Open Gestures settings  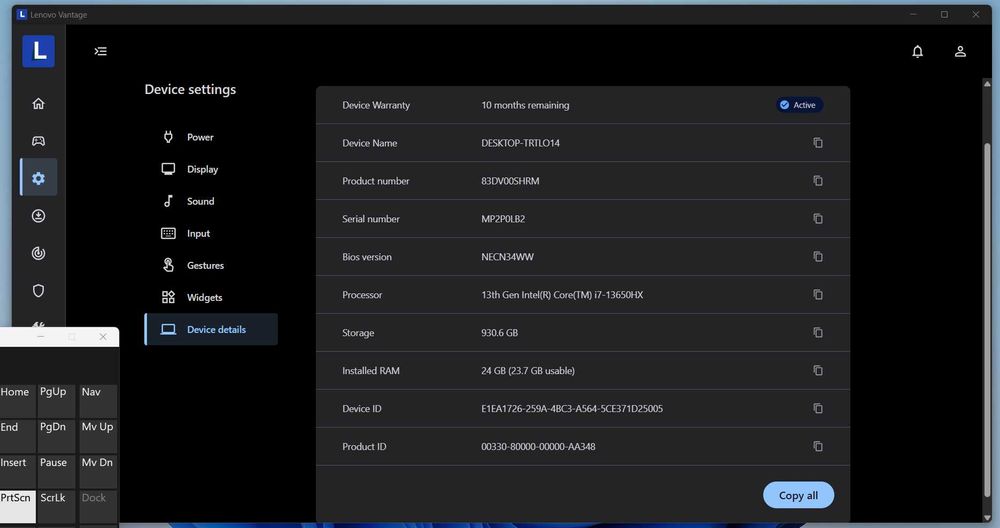pos(211,265)
